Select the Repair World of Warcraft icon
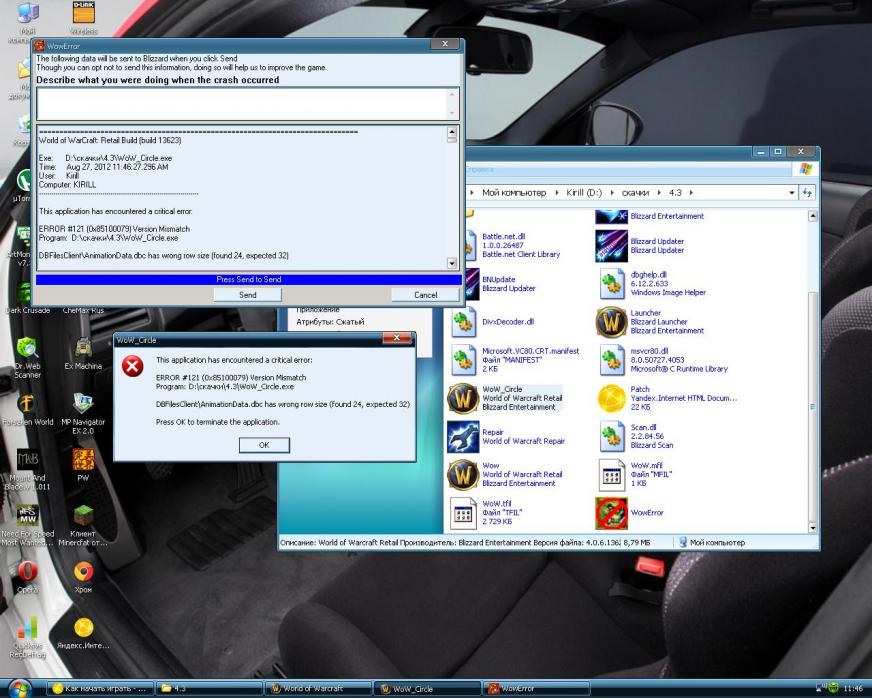 pyautogui.click(x=463, y=436)
